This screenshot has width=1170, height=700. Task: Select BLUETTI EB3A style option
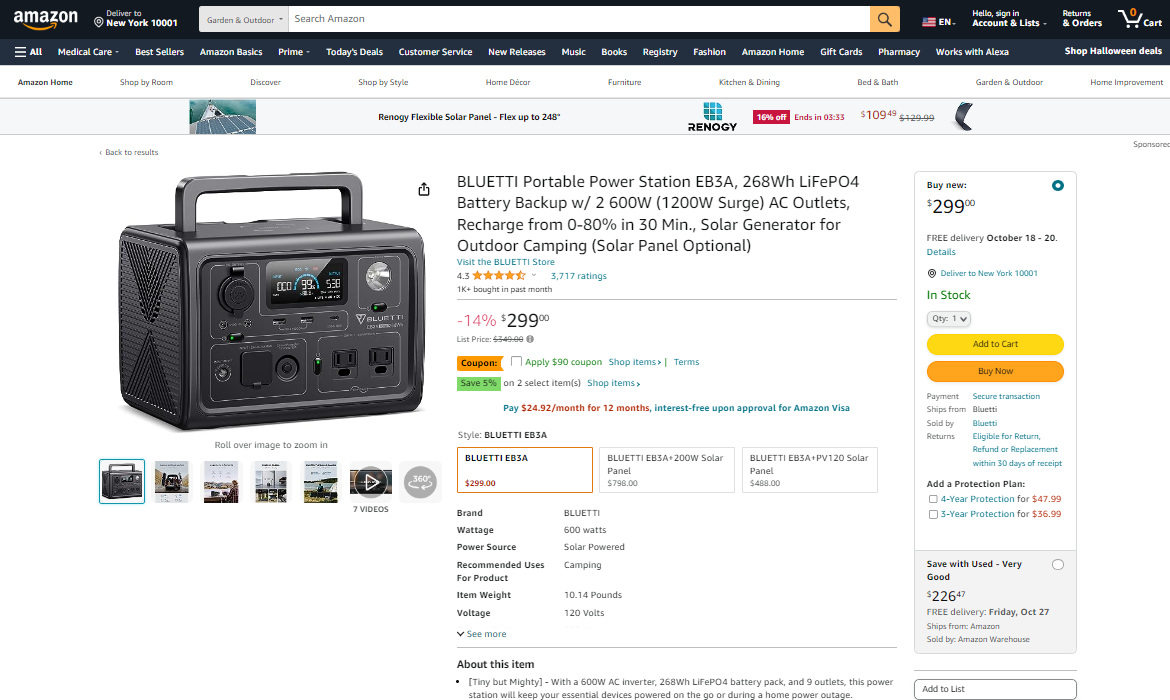[x=525, y=470]
